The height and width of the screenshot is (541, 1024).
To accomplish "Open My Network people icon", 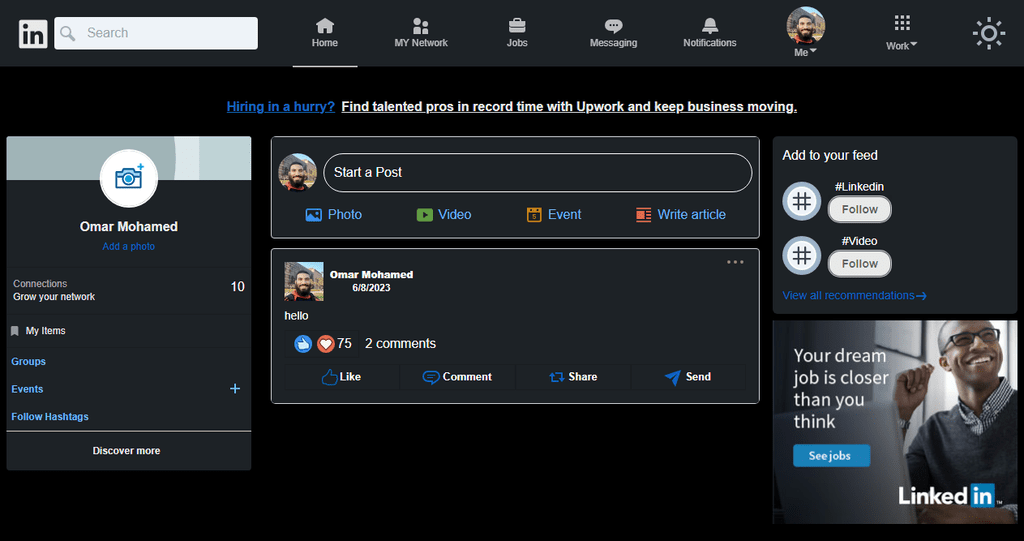I will tap(421, 25).
